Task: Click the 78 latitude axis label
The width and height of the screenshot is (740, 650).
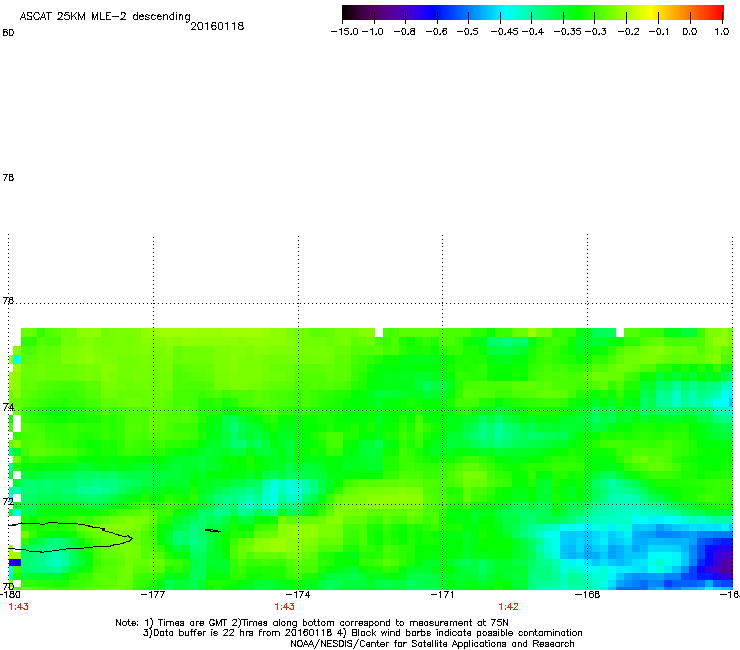Action: [8, 177]
